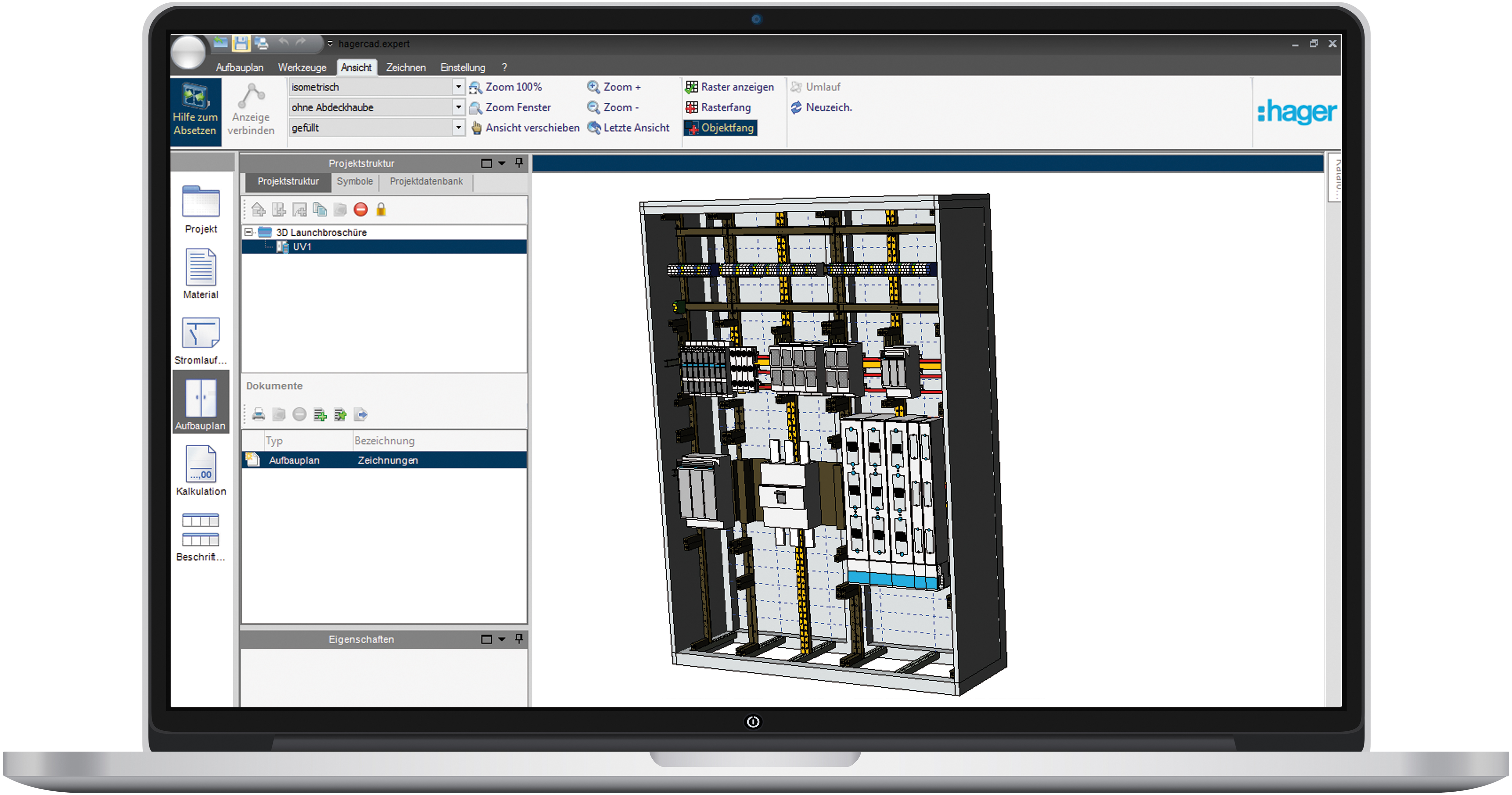Screen dimensions: 1512x795
Task: Open the Aufbauplan panel in the left sidebar
Action: (x=201, y=403)
